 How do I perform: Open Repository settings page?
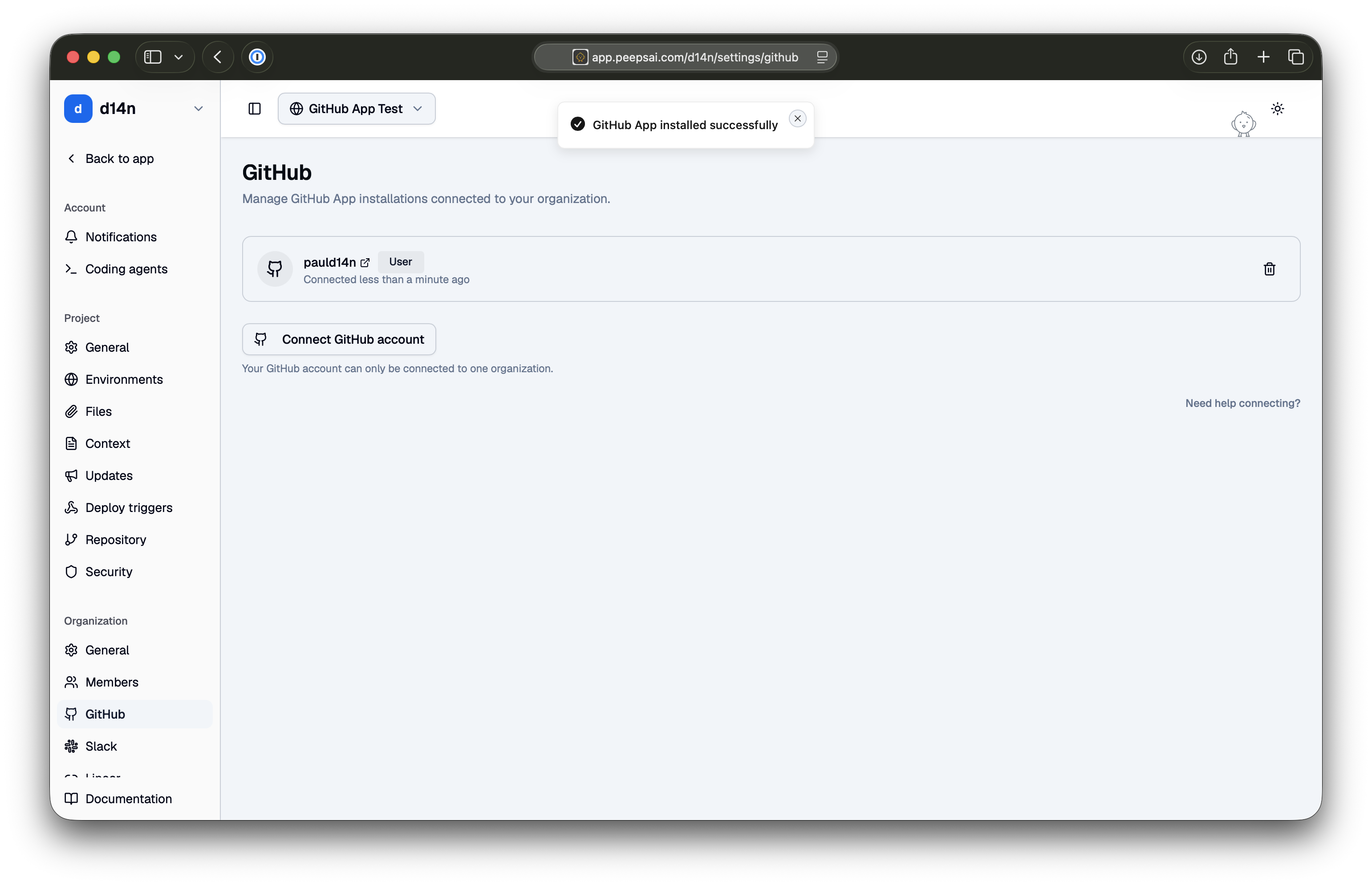(x=135, y=540)
